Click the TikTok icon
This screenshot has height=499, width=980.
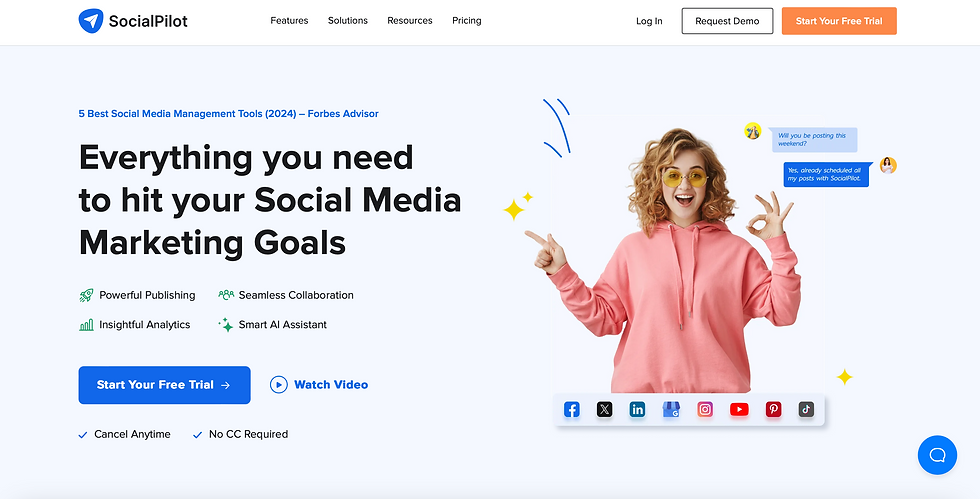coord(806,410)
